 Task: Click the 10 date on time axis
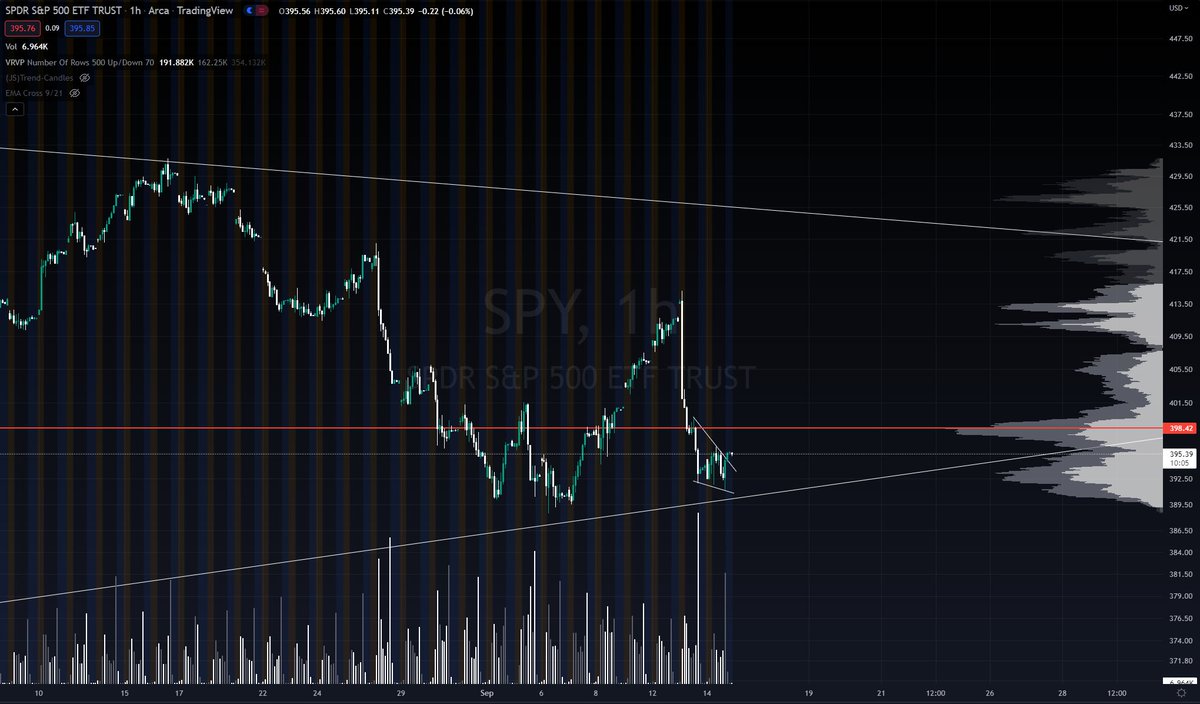[39, 692]
